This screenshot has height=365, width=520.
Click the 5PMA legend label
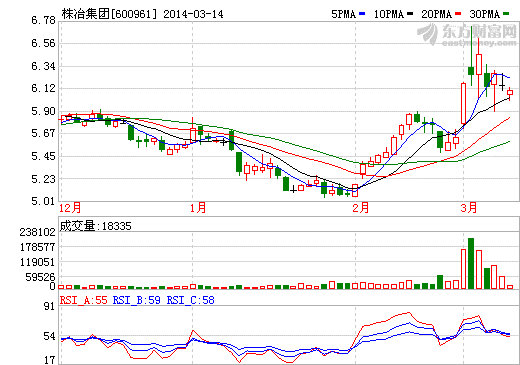[x=344, y=14]
